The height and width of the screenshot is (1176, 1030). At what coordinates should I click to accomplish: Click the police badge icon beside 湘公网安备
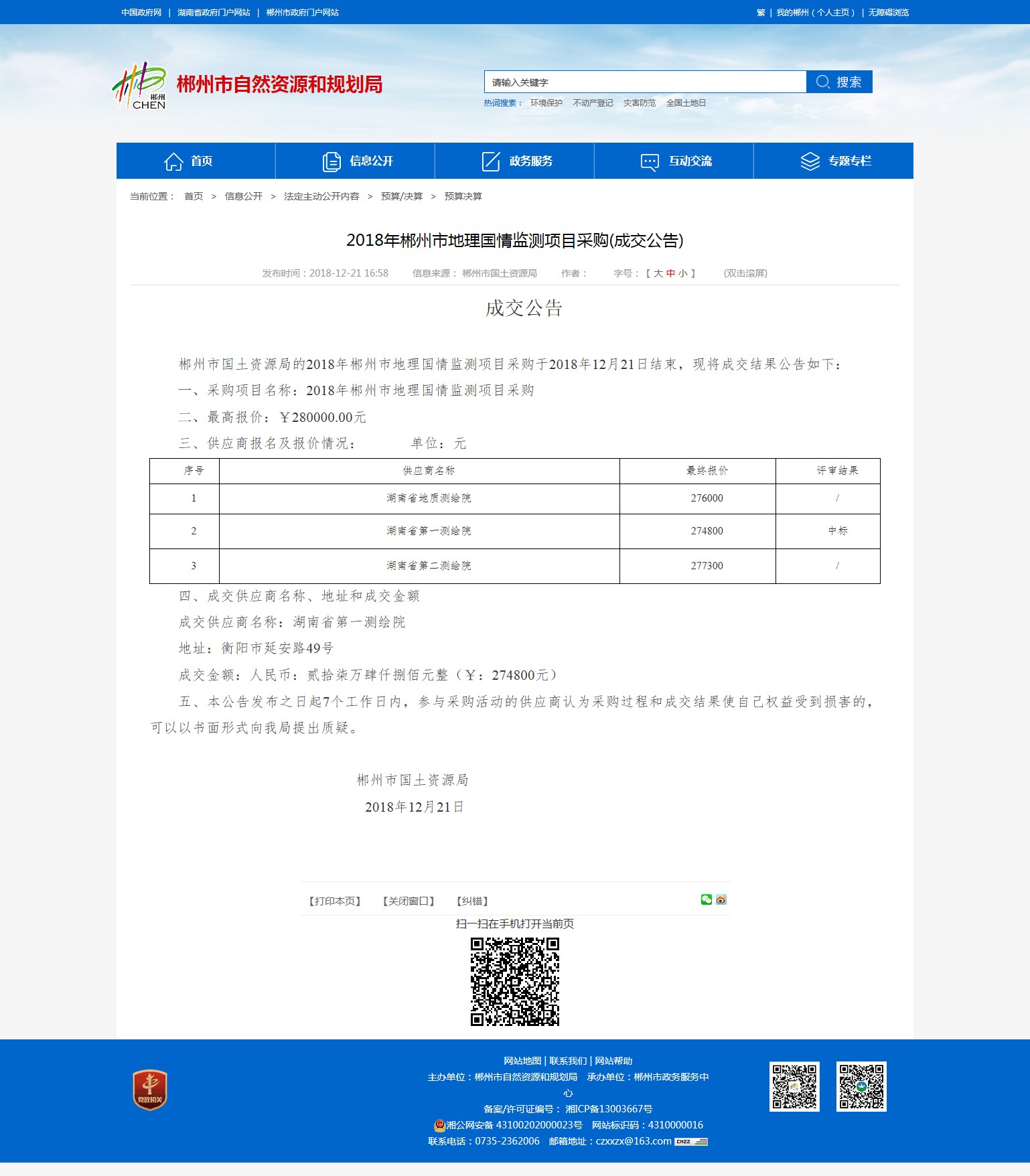[439, 1125]
